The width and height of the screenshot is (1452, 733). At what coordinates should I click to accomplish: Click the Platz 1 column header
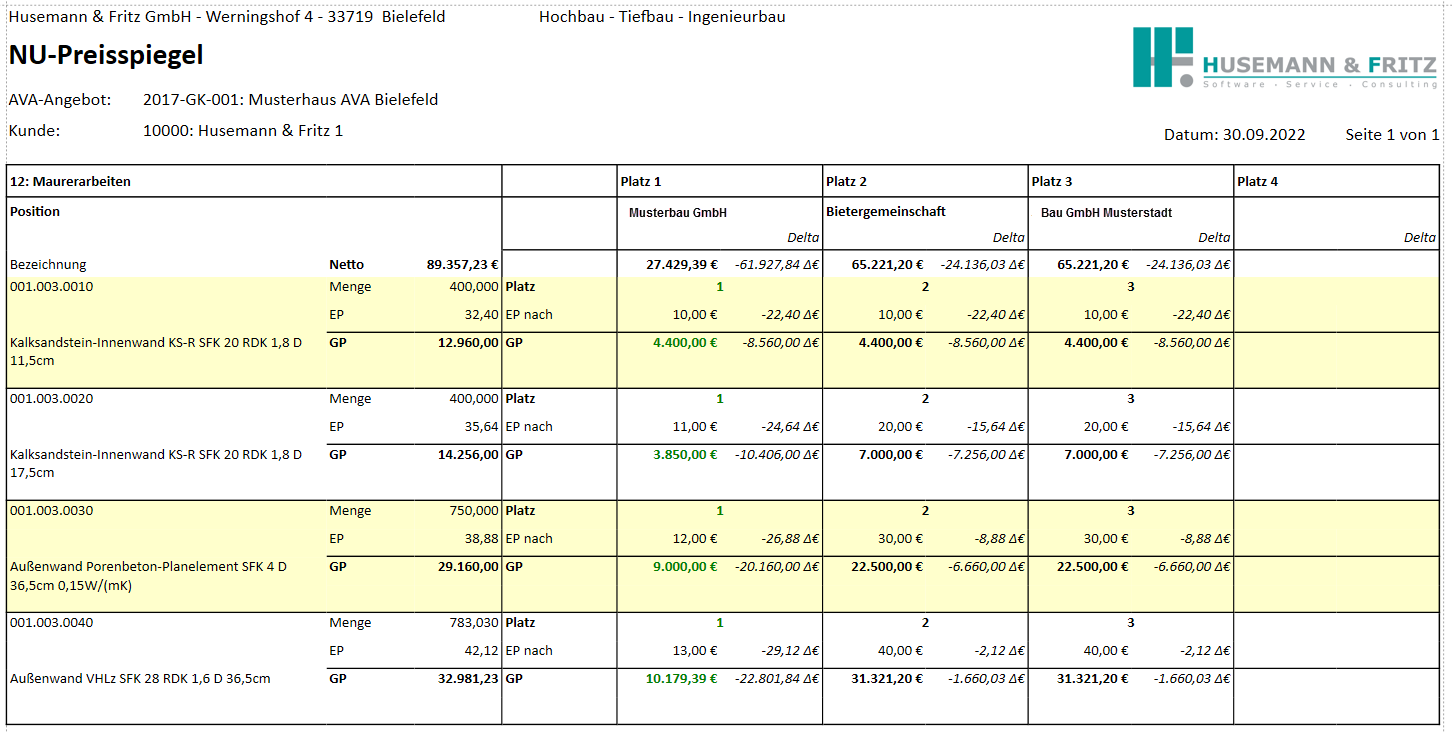(x=641, y=182)
